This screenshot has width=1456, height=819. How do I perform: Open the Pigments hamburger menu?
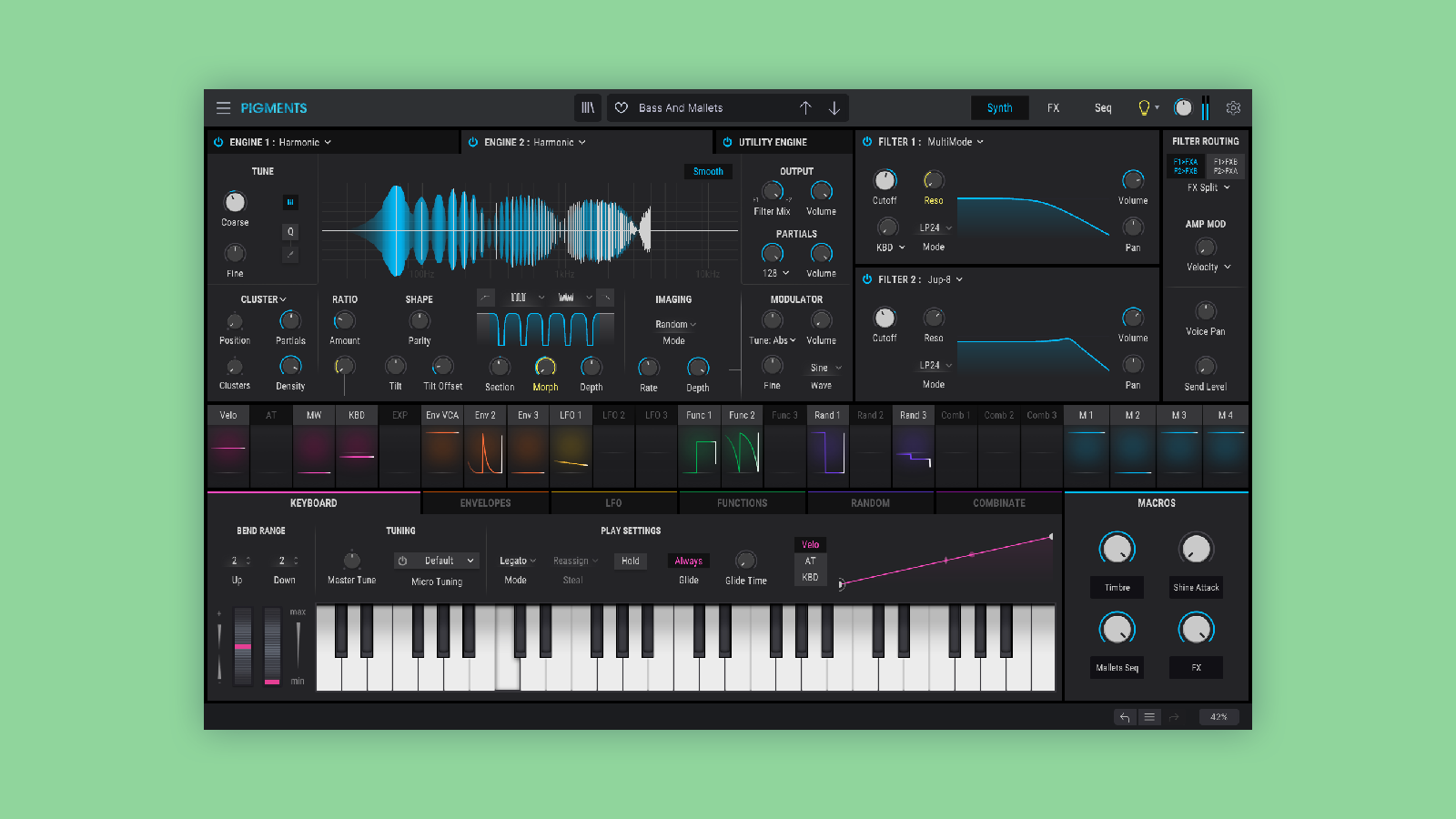click(223, 107)
